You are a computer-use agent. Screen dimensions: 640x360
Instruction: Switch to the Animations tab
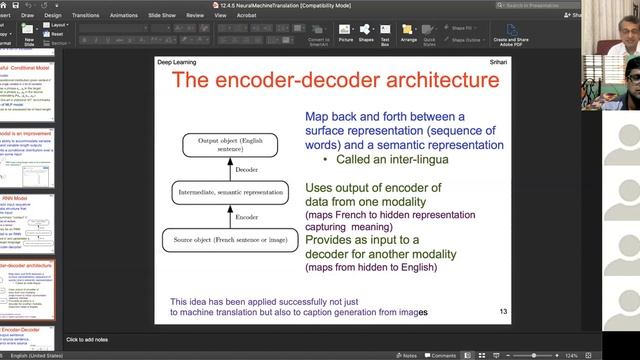[124, 15]
